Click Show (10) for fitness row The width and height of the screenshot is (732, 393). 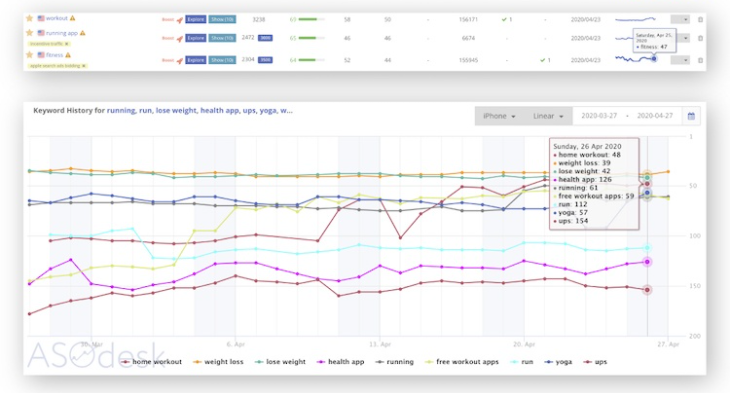(x=222, y=60)
